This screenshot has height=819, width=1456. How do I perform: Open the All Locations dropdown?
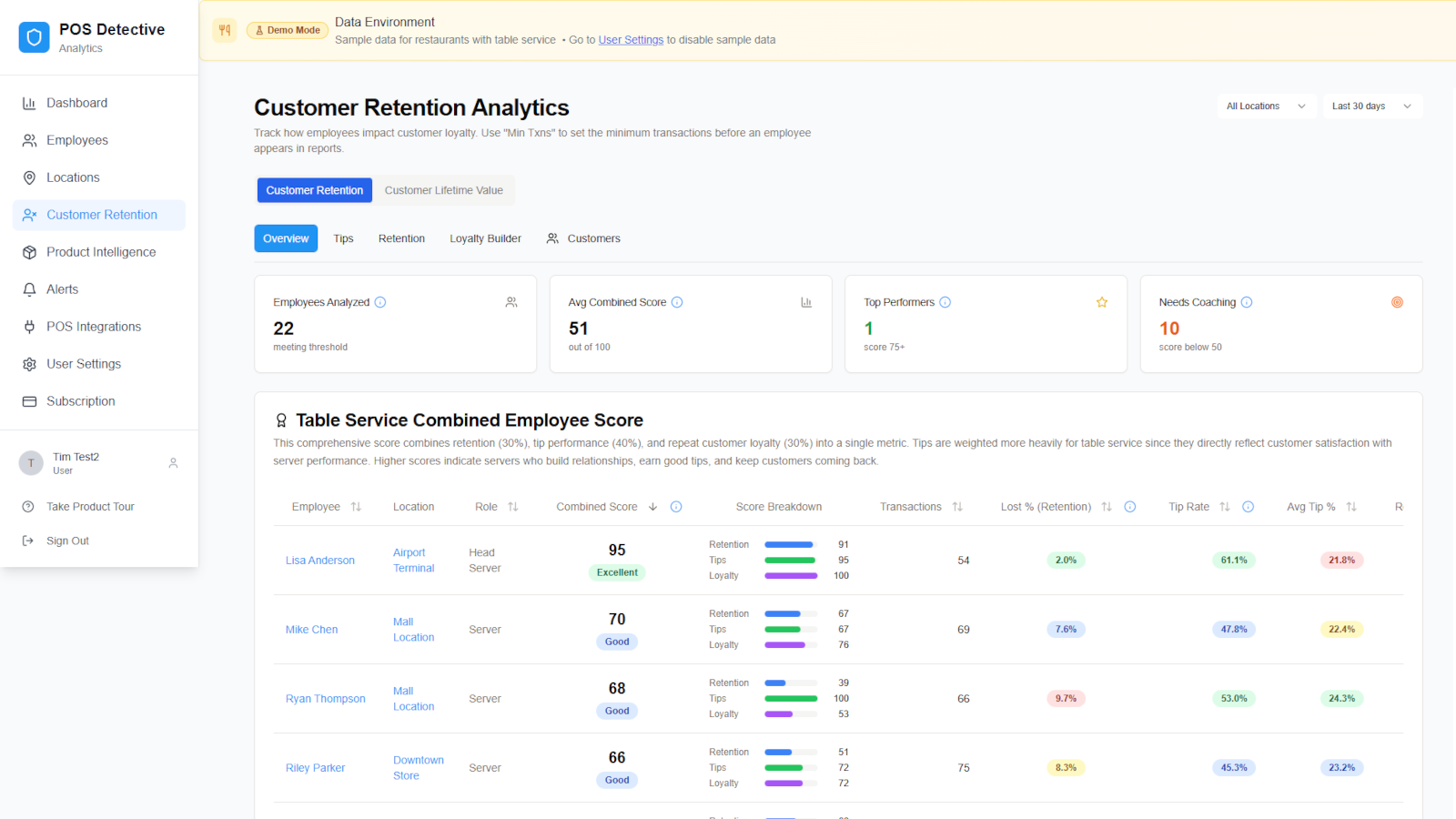click(x=1265, y=106)
